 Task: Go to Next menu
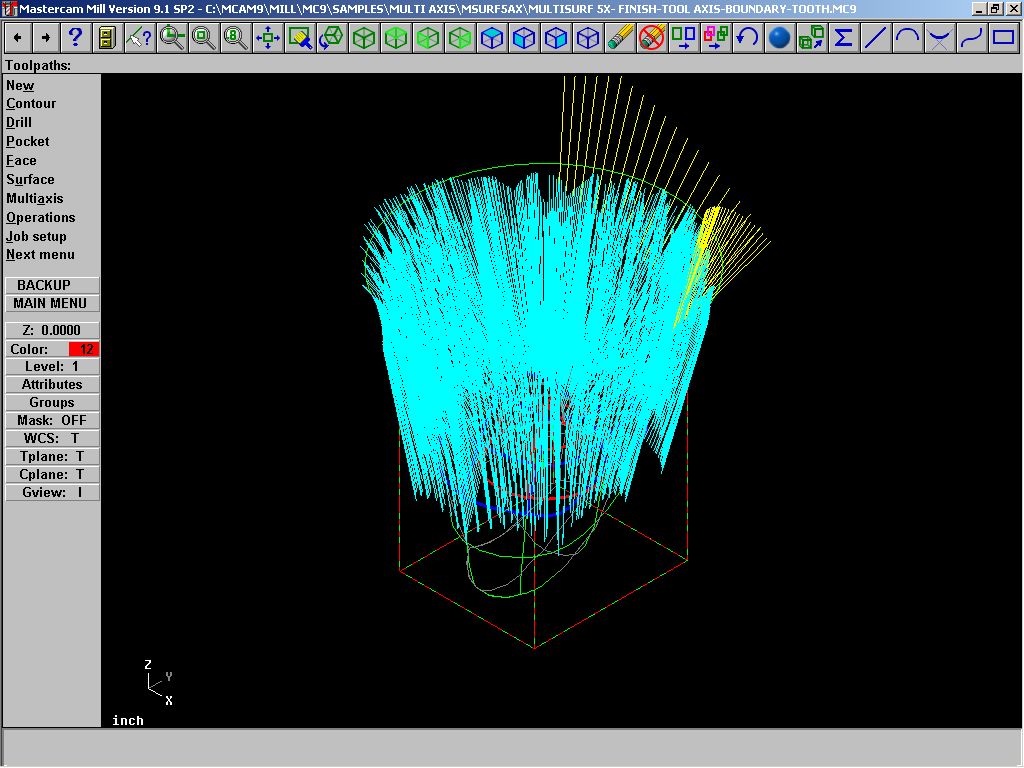[x=40, y=255]
